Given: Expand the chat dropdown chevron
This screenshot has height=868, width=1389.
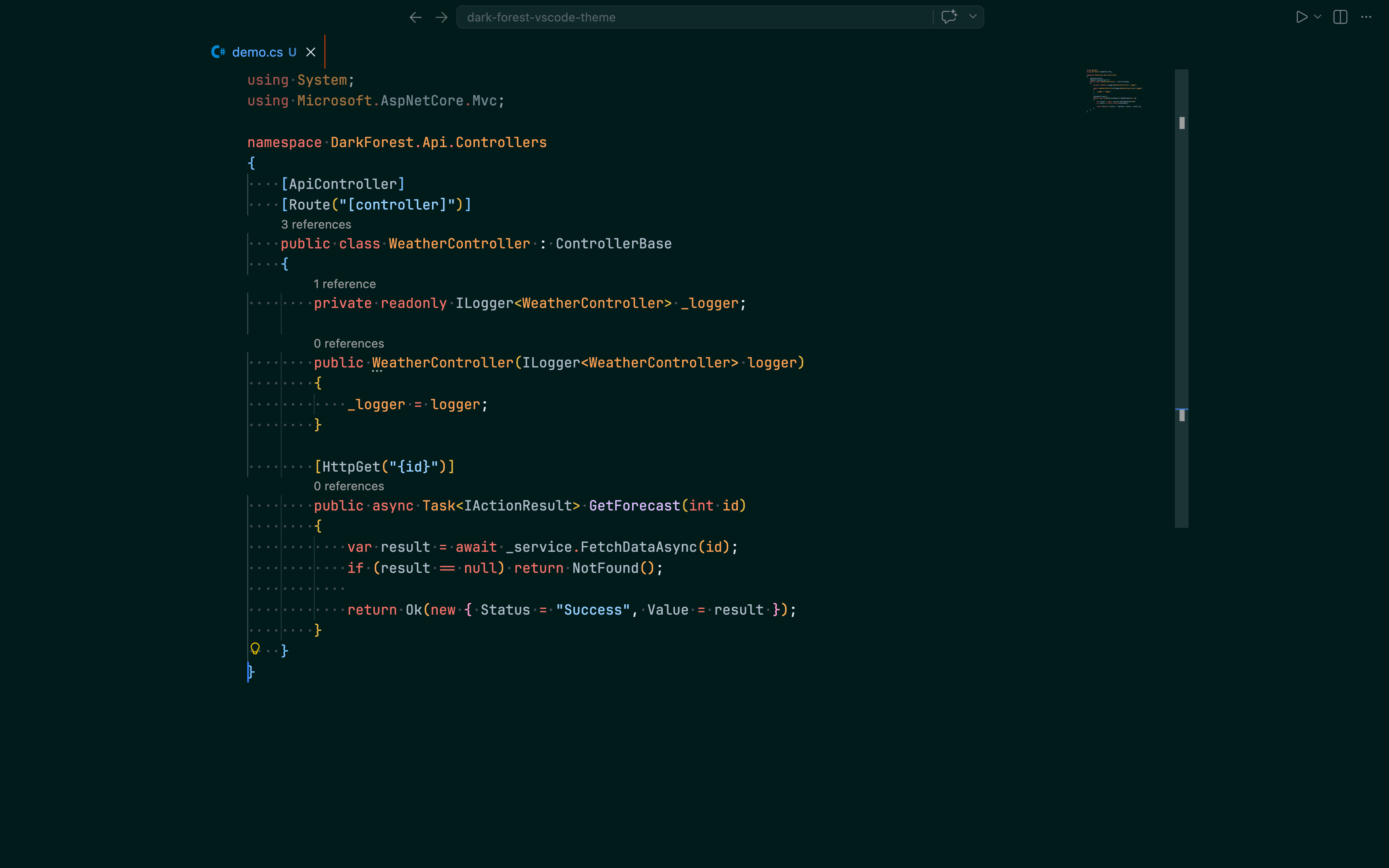Looking at the screenshot, I should coord(973,17).
